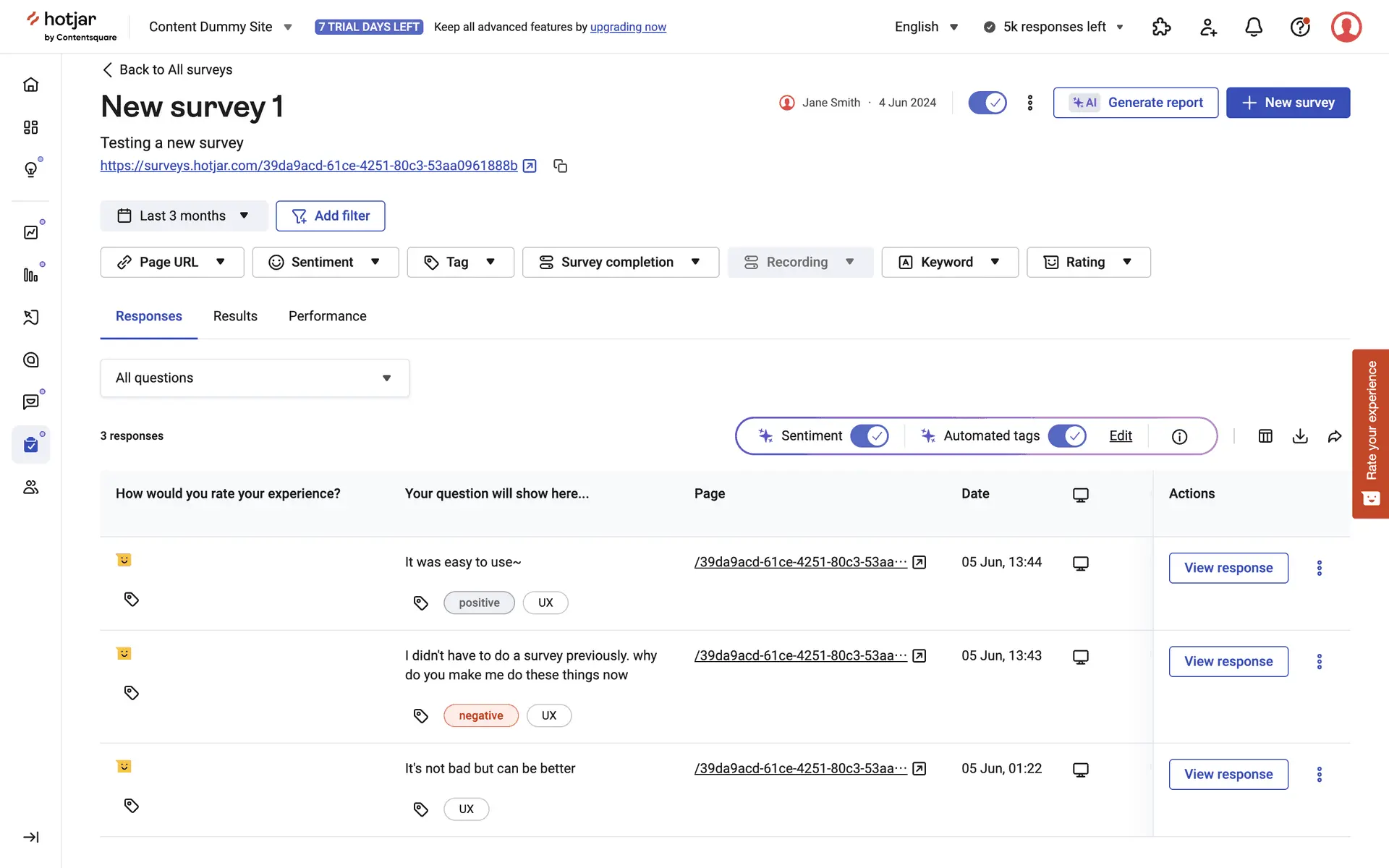Click the invite user icon
Viewport: 1389px width, 868px height.
(x=1207, y=27)
